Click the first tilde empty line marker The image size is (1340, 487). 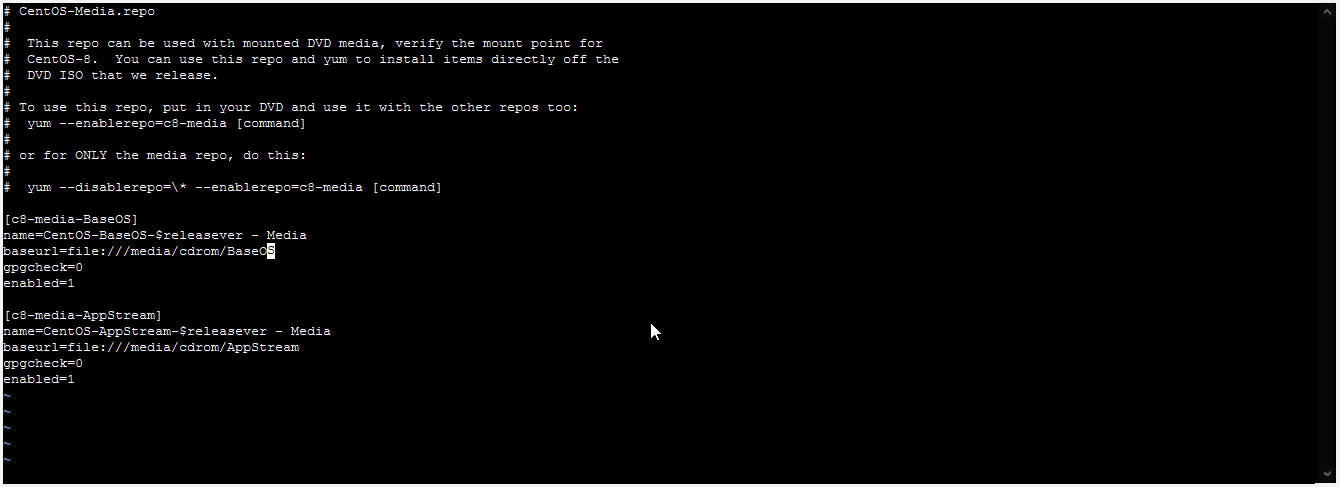[x=7, y=395]
